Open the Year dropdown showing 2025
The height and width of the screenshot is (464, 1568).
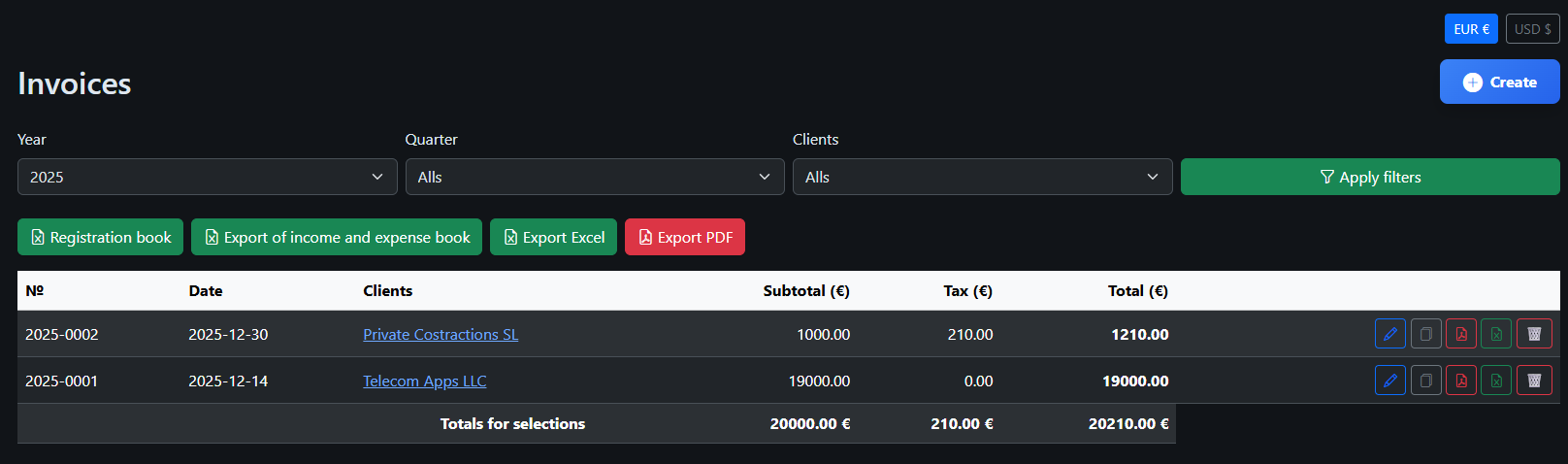point(207,177)
